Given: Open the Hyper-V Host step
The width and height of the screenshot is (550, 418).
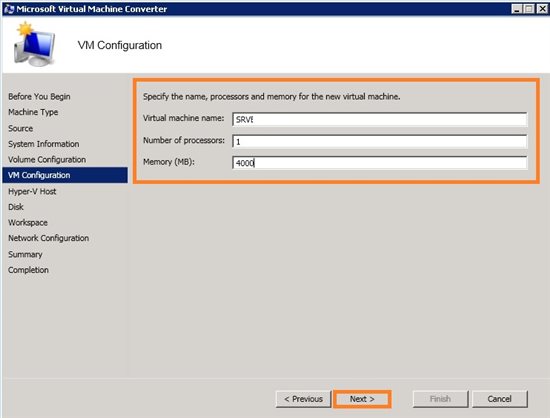Looking at the screenshot, I should pos(32,191).
